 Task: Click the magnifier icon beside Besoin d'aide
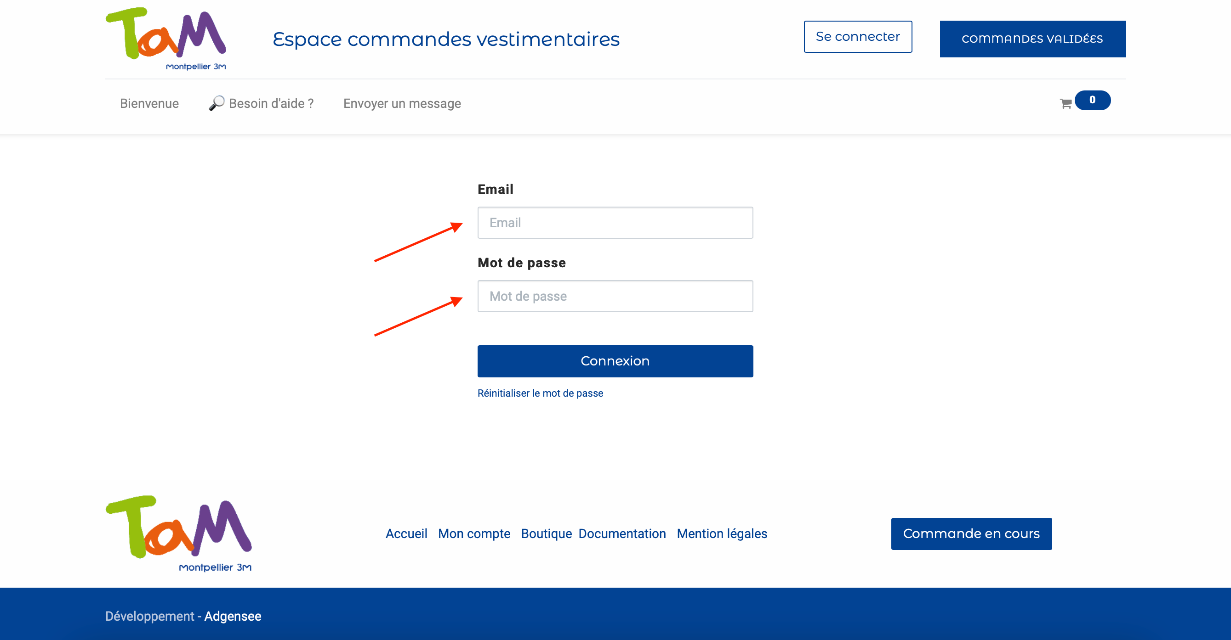(x=216, y=103)
